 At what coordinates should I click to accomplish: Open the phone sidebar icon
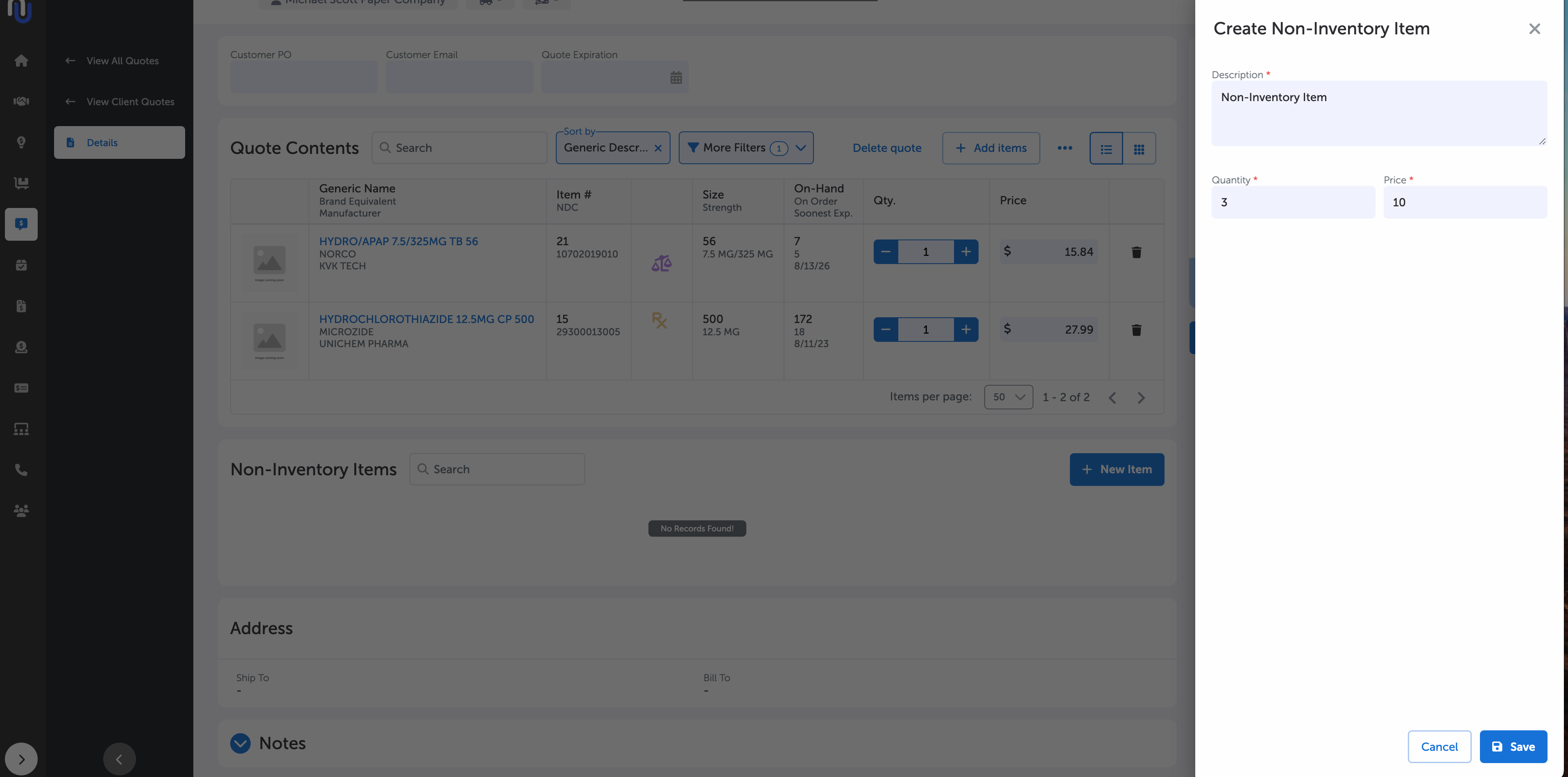click(21, 470)
